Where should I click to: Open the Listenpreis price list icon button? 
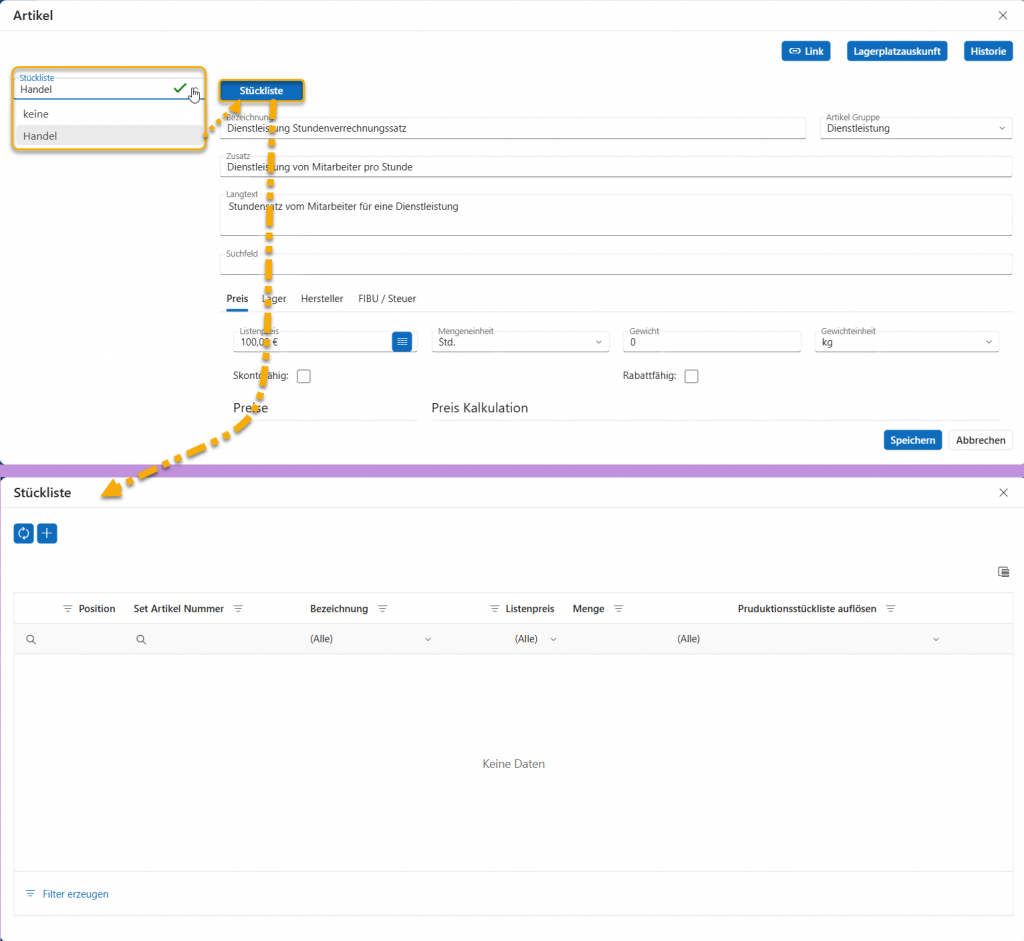click(402, 342)
